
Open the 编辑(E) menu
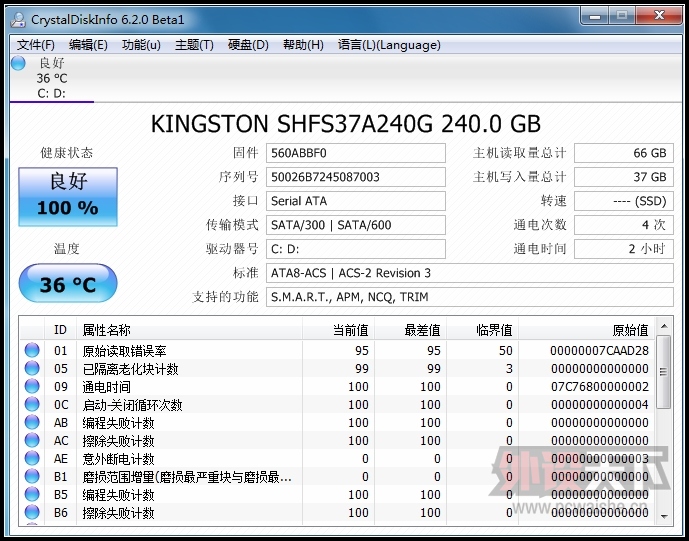(88, 45)
